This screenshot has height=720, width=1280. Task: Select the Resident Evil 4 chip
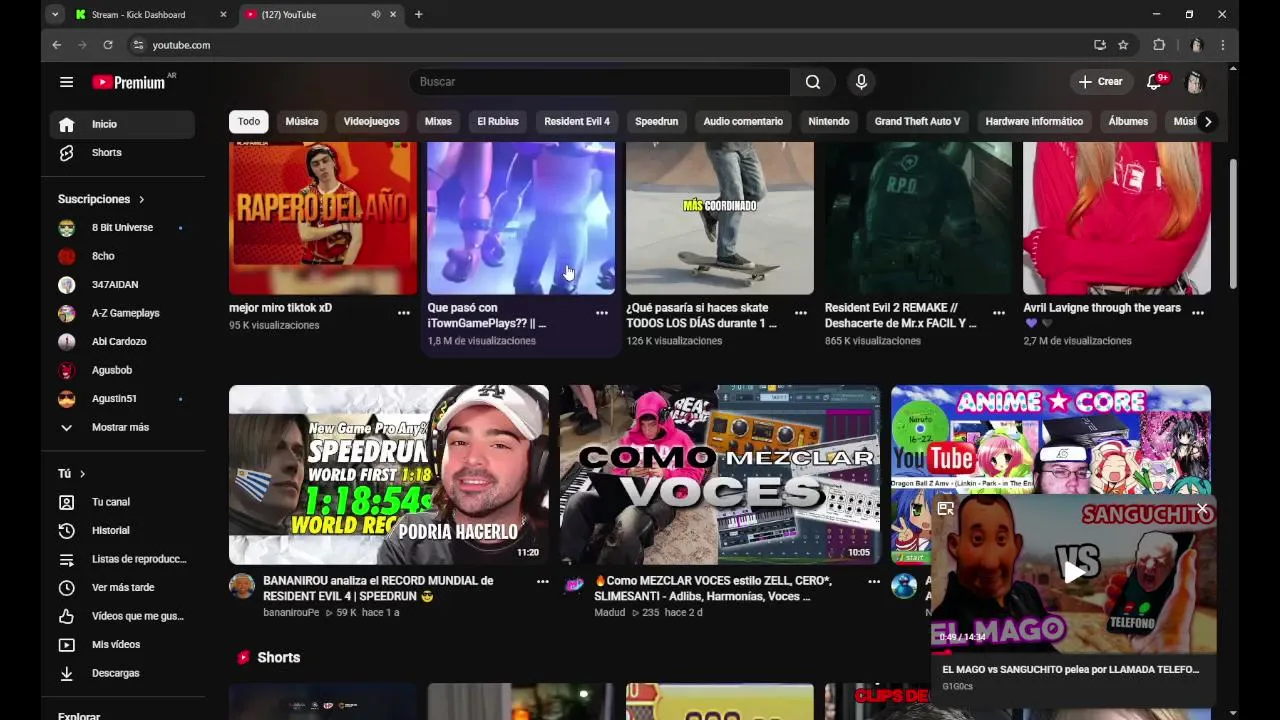pos(577,122)
